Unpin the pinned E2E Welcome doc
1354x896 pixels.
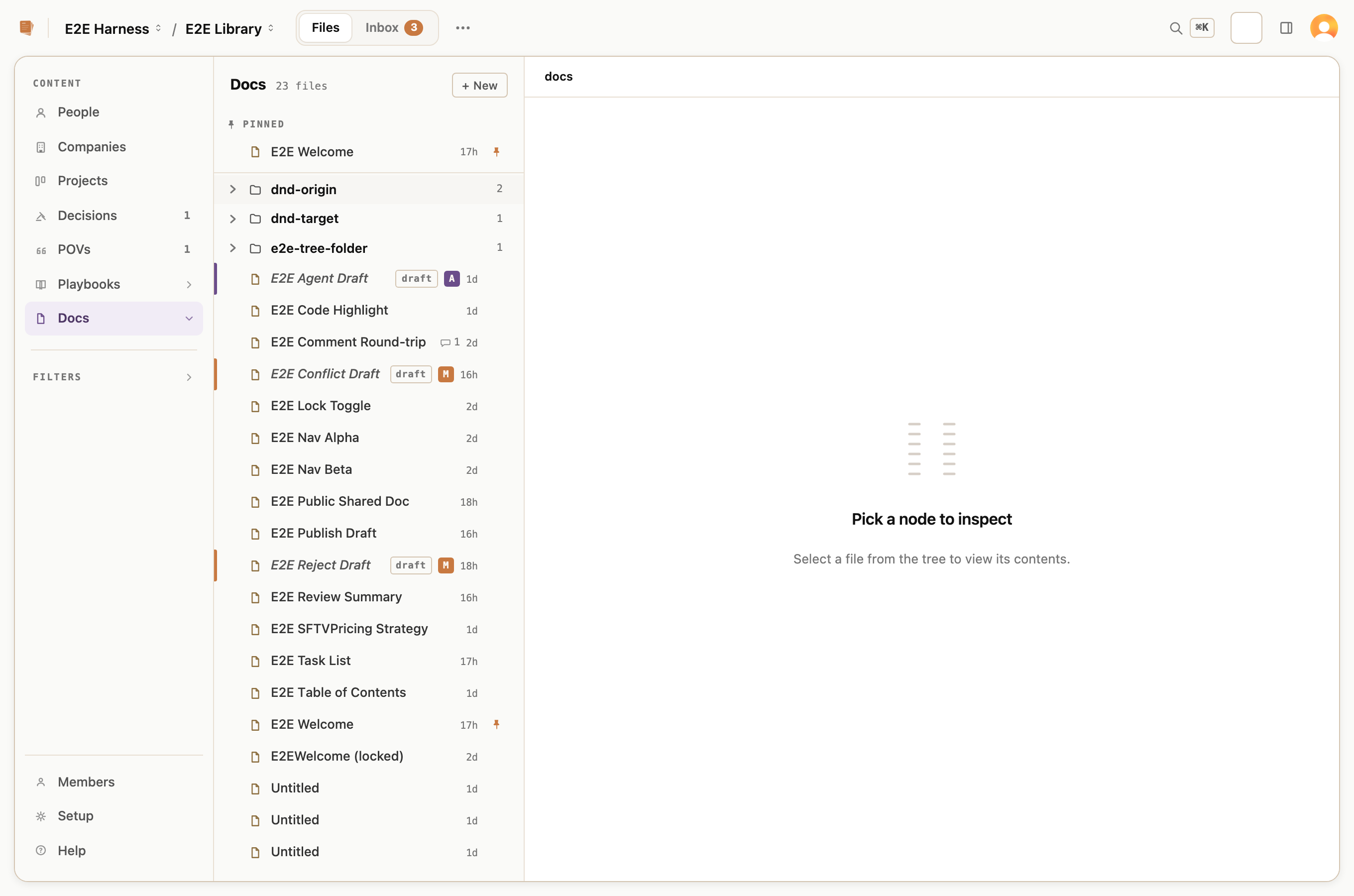[x=496, y=151]
